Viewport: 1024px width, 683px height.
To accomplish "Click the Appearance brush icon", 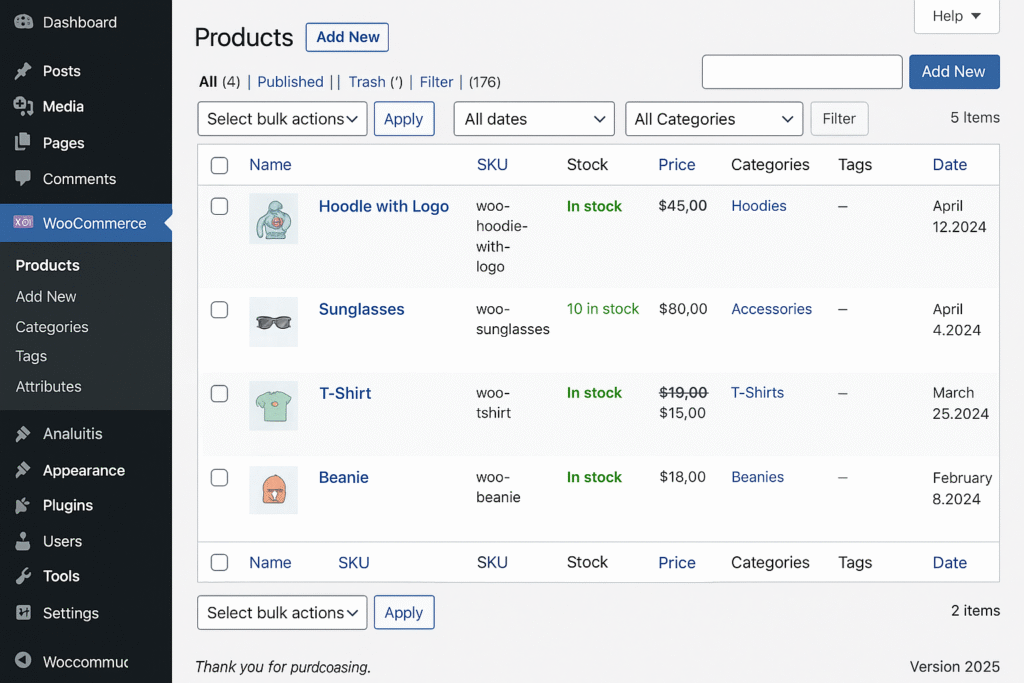I will [24, 469].
